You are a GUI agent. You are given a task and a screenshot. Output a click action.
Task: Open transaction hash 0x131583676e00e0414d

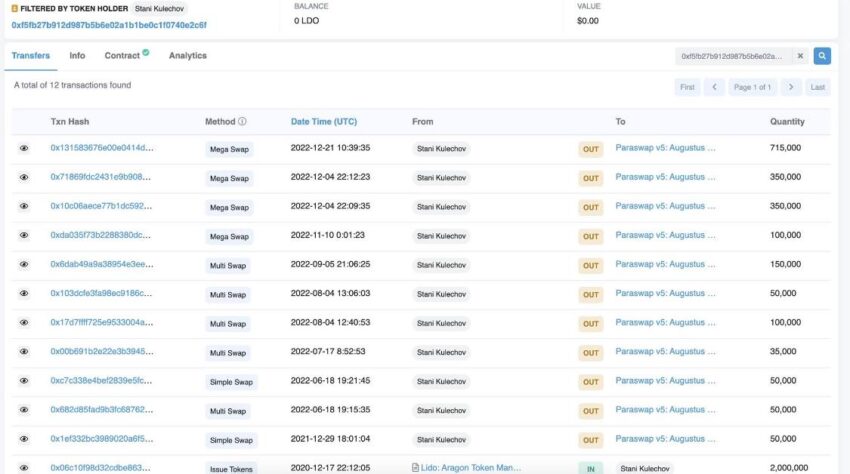point(102,148)
